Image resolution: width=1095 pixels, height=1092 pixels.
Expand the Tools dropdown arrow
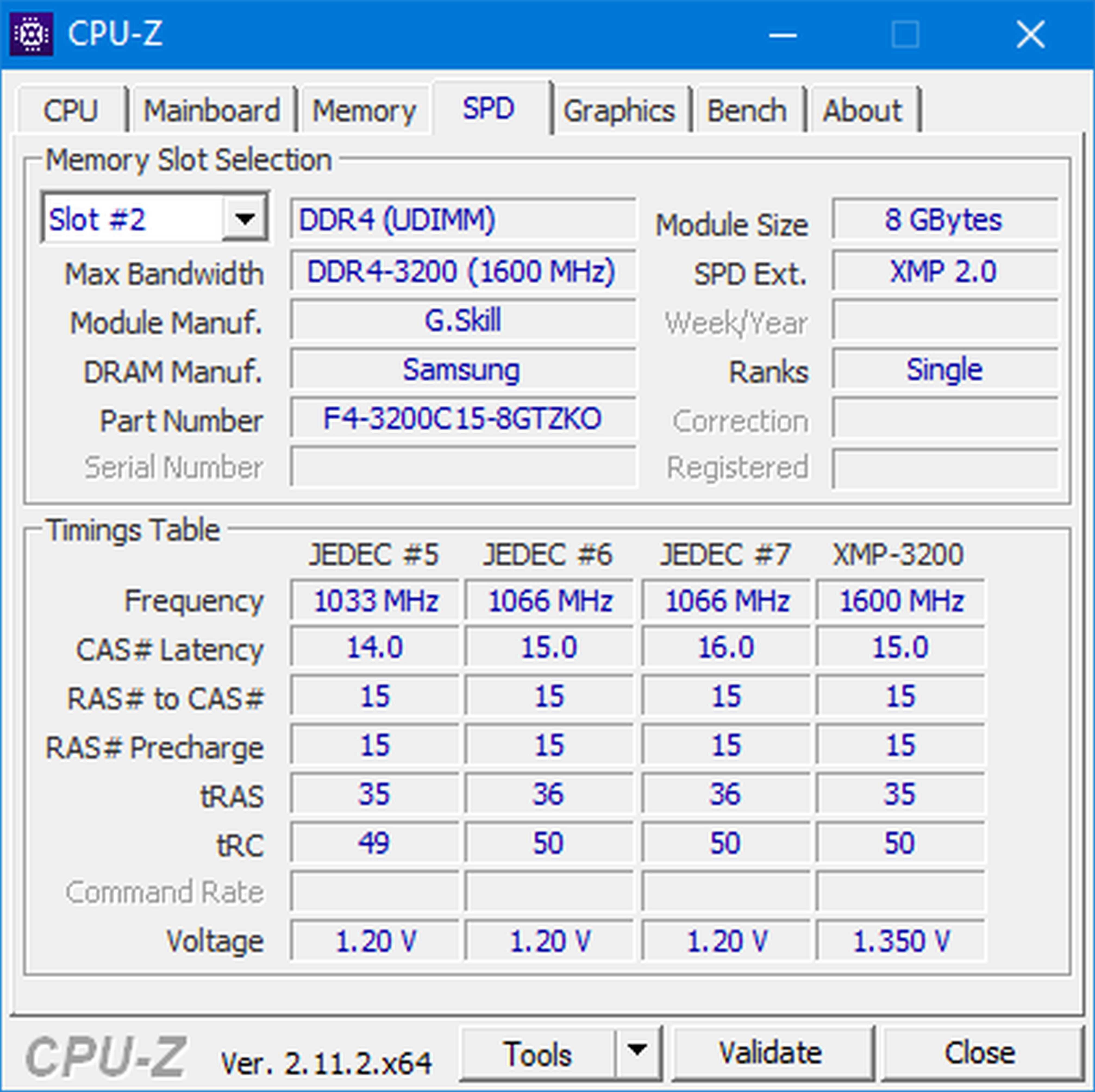pos(638,1052)
